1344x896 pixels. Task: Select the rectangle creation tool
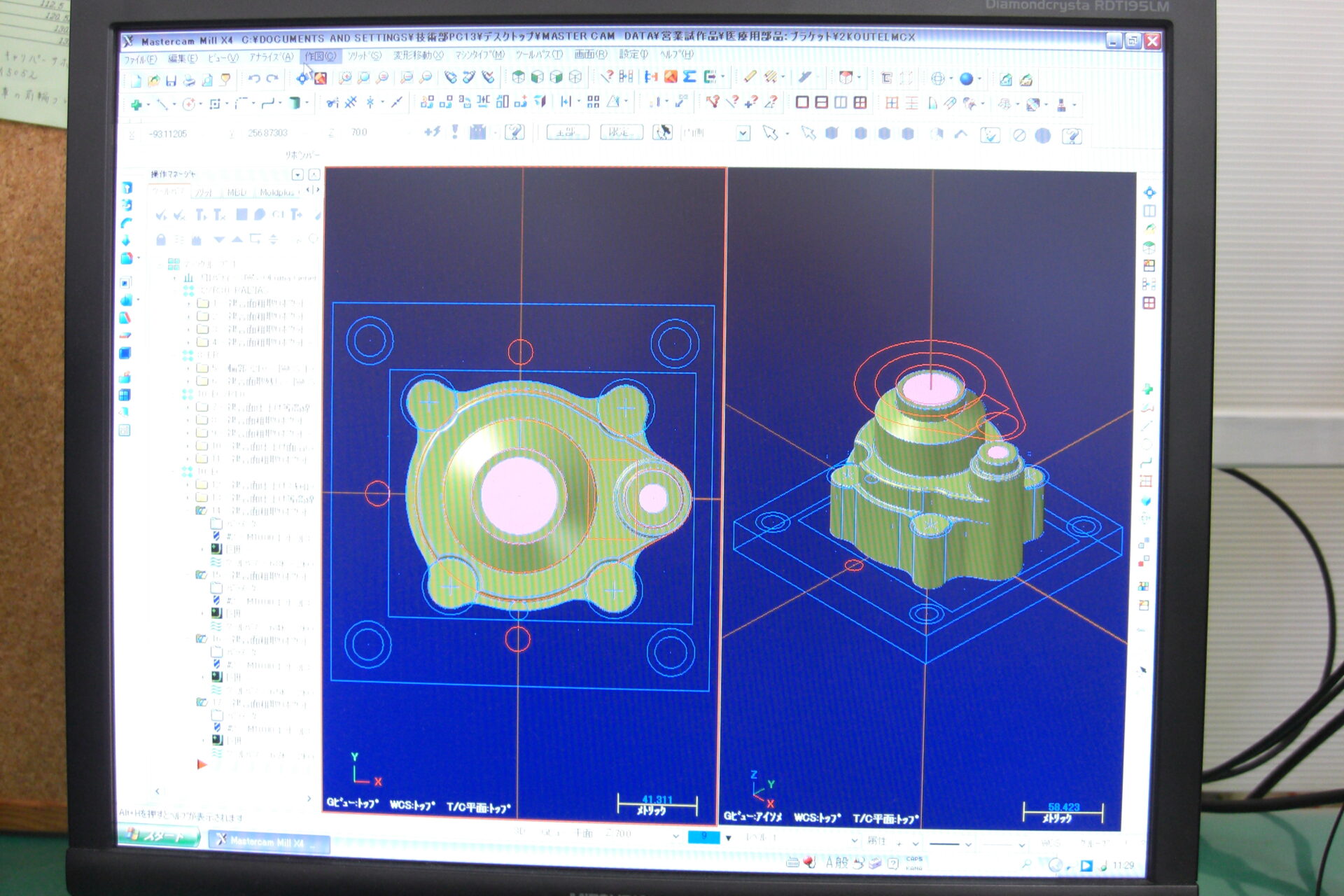[x=215, y=104]
